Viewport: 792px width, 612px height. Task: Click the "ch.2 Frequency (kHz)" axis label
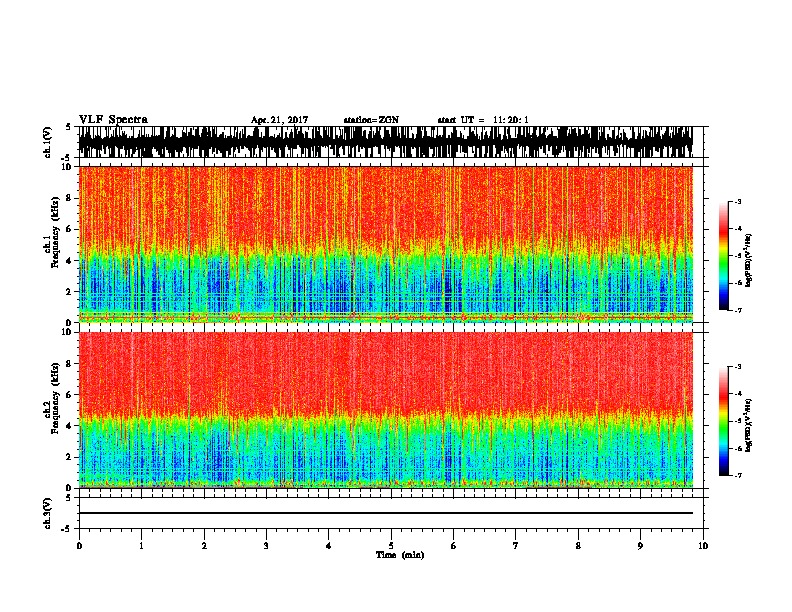click(x=51, y=398)
